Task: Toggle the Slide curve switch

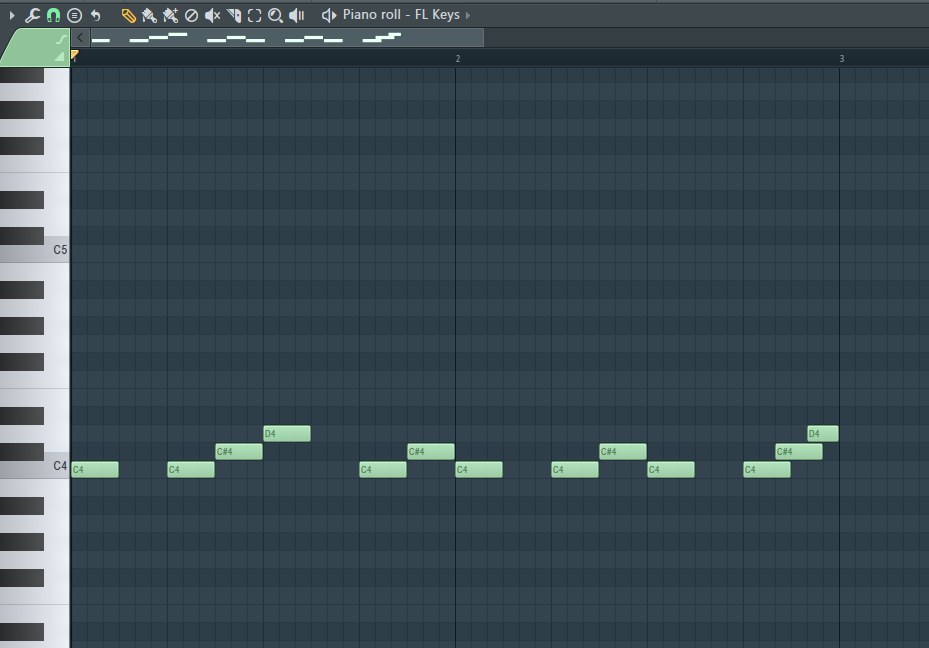Action: (61, 40)
